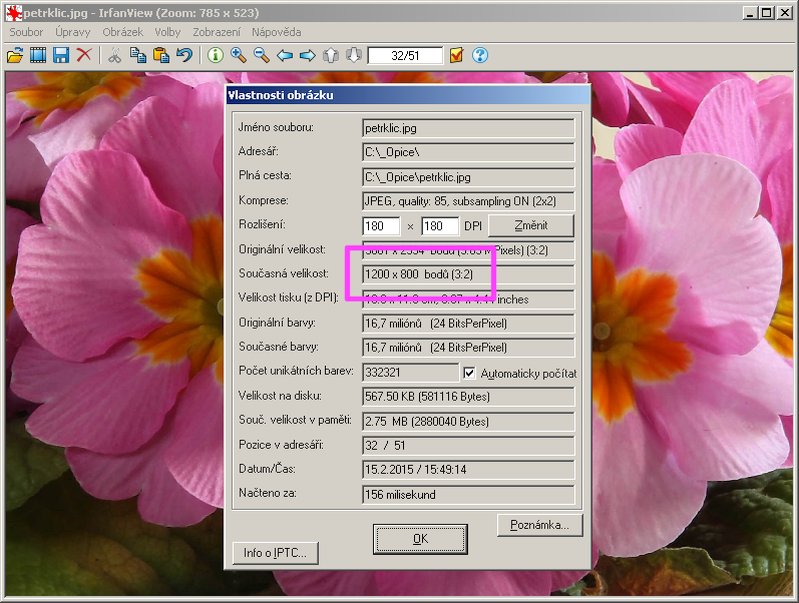The height and width of the screenshot is (603, 799).
Task: Click the Originální barvy value 16,7 miliónů
Action: coord(468,323)
